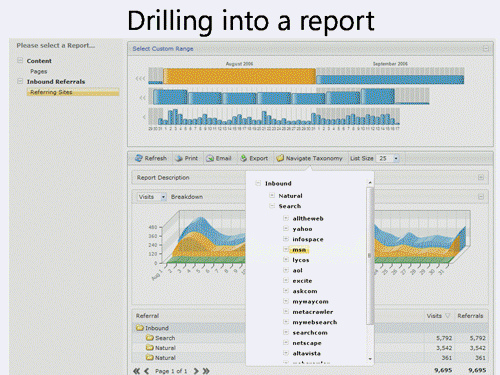Viewport: 500px width, 375px height.
Task: Expand the Report Description panel
Action: pos(481,177)
